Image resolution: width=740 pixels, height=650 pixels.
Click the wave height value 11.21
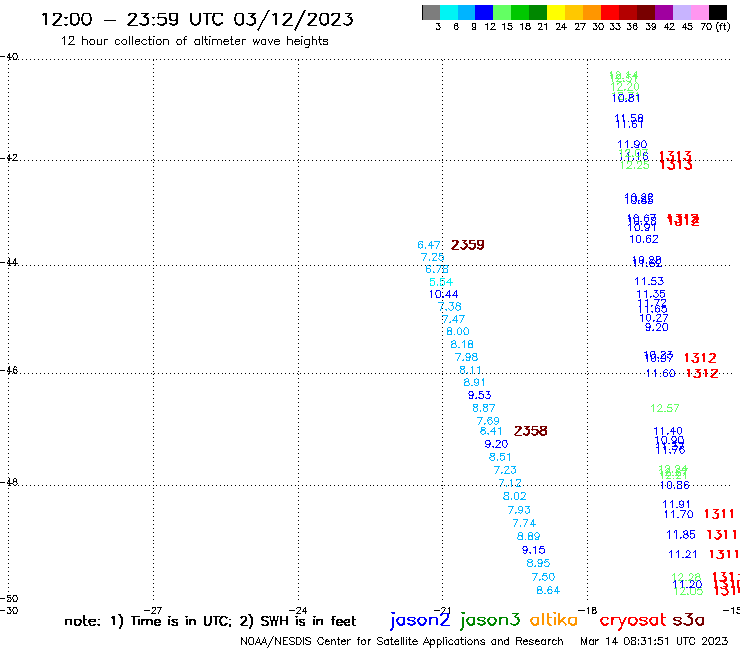coord(683,554)
